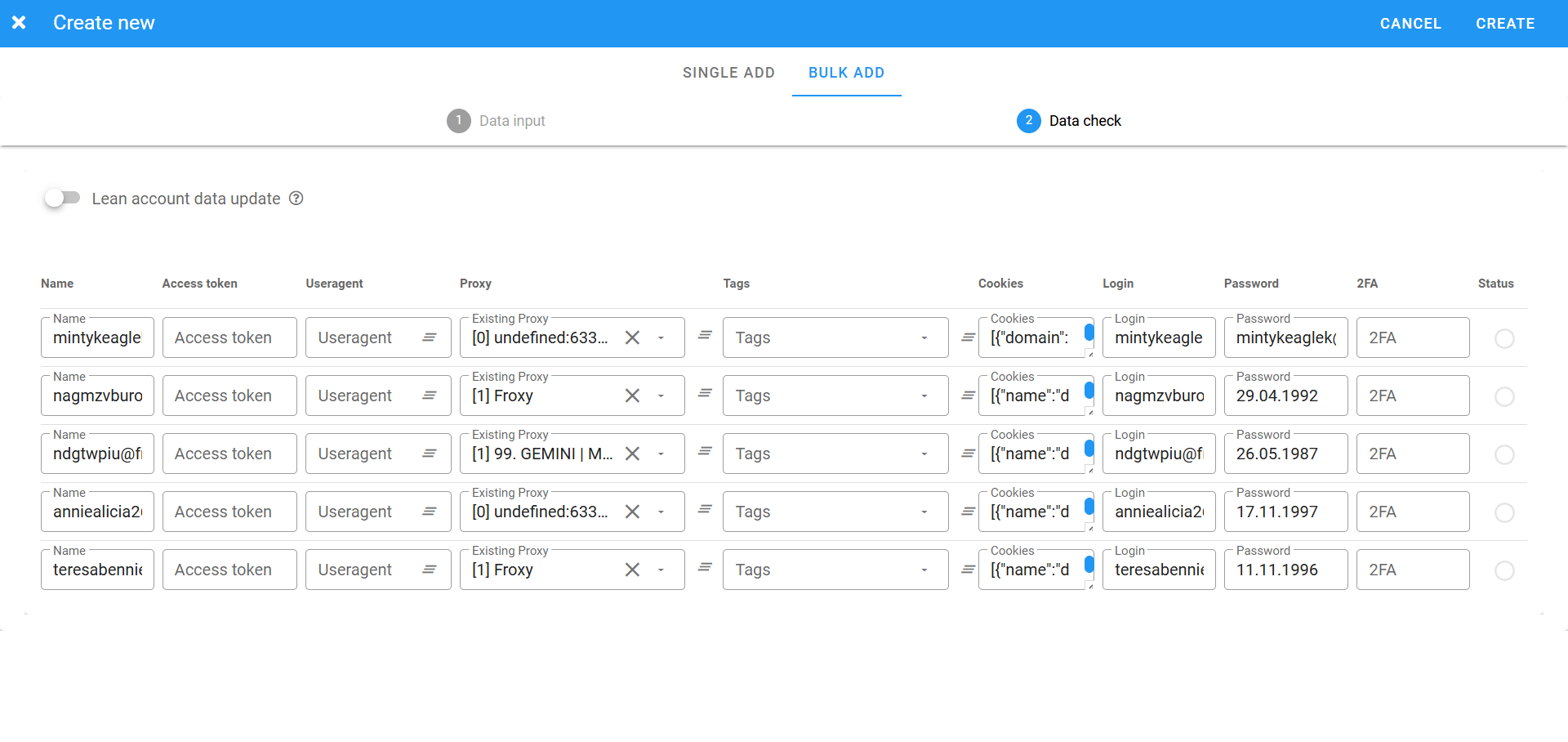Screen dimensions: 1568x742
Task: Focus 2FA field in mintykeagle row
Action: point(1413,337)
